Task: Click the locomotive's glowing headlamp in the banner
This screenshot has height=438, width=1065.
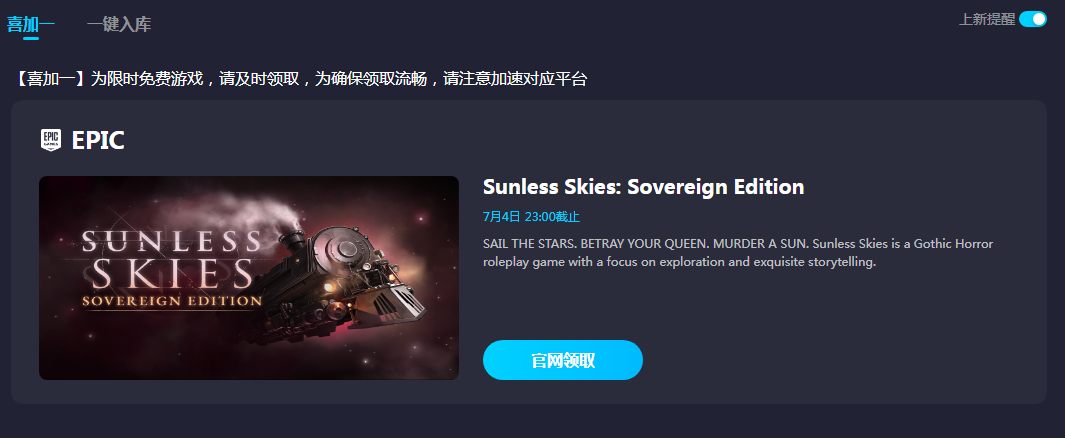Action: (331, 287)
